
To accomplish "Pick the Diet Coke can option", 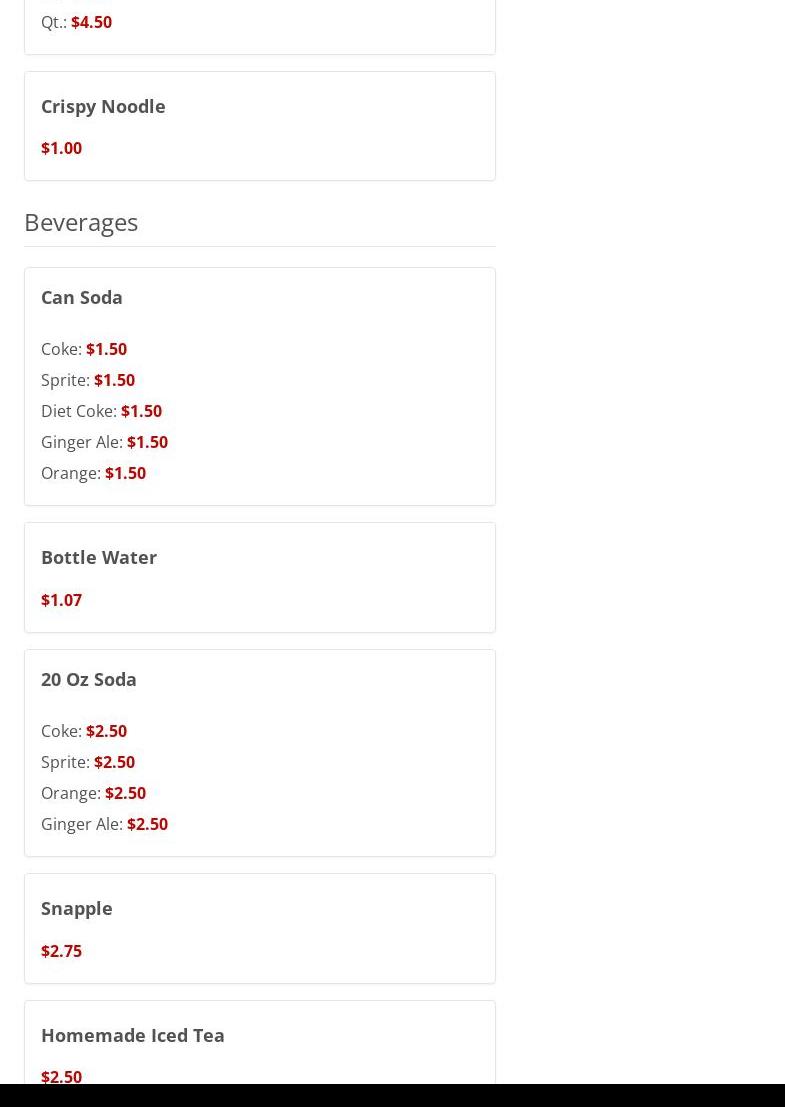I will [x=101, y=411].
